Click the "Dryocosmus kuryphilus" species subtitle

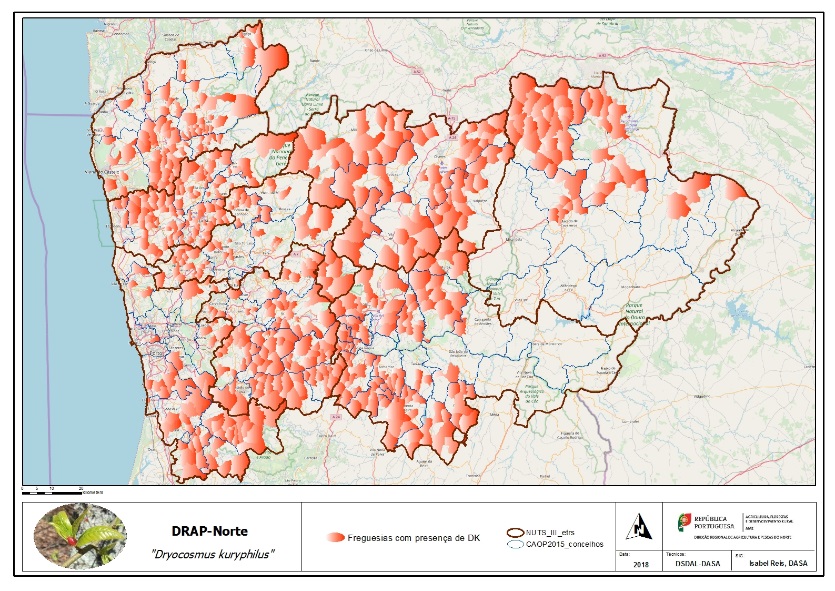[x=213, y=554]
